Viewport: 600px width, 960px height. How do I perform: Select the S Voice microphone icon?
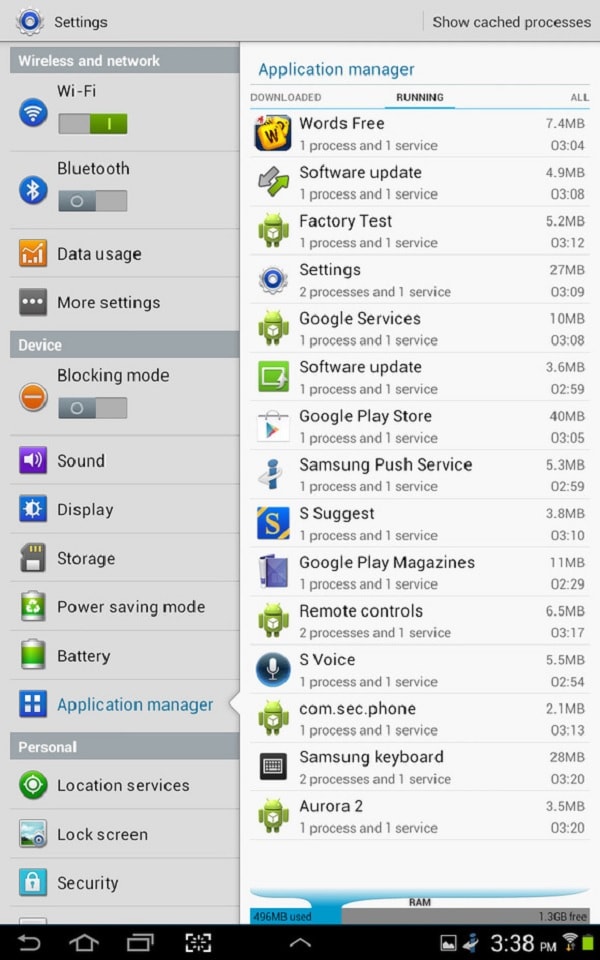click(x=272, y=669)
